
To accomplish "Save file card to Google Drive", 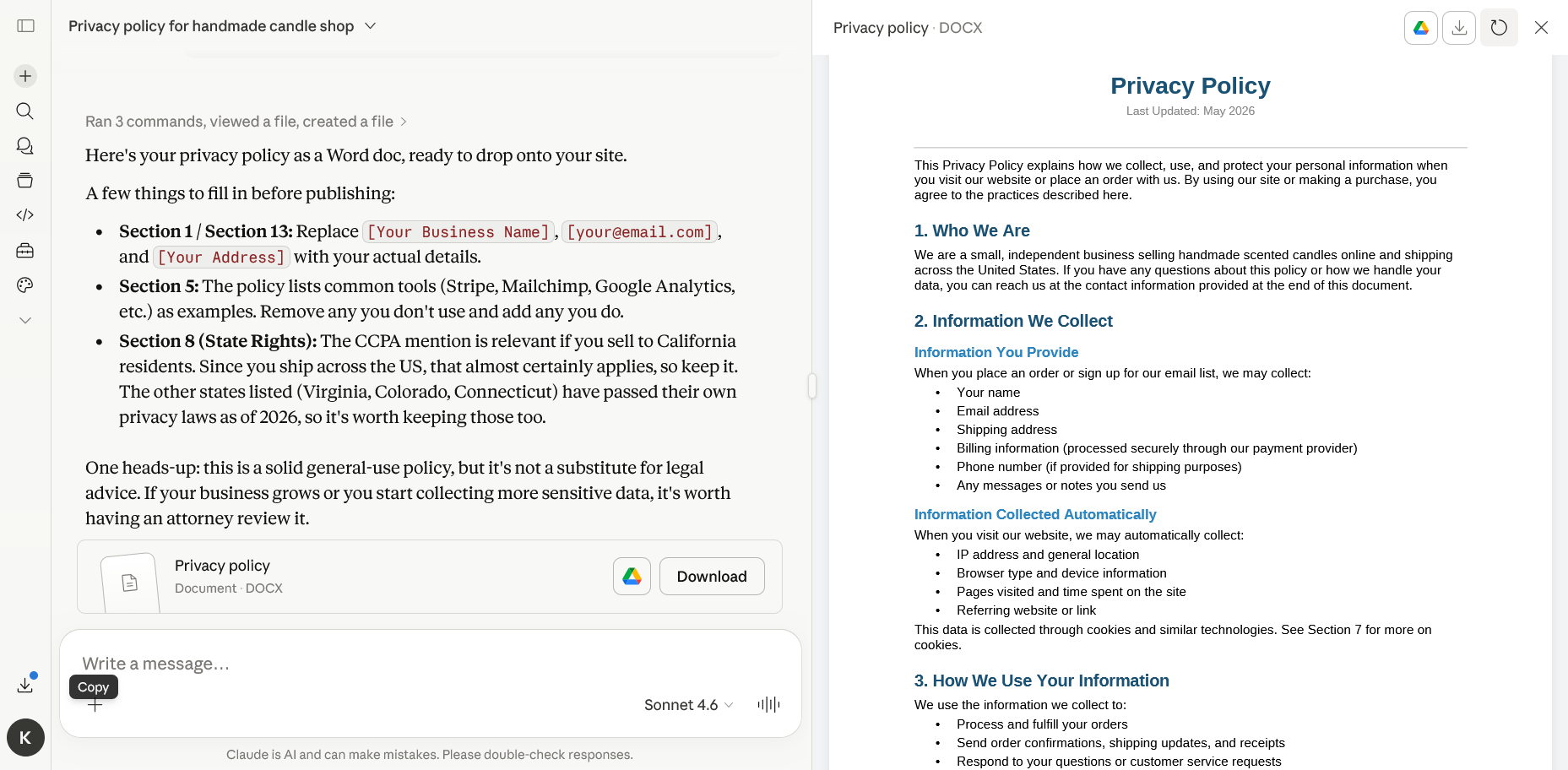I will click(x=632, y=577).
